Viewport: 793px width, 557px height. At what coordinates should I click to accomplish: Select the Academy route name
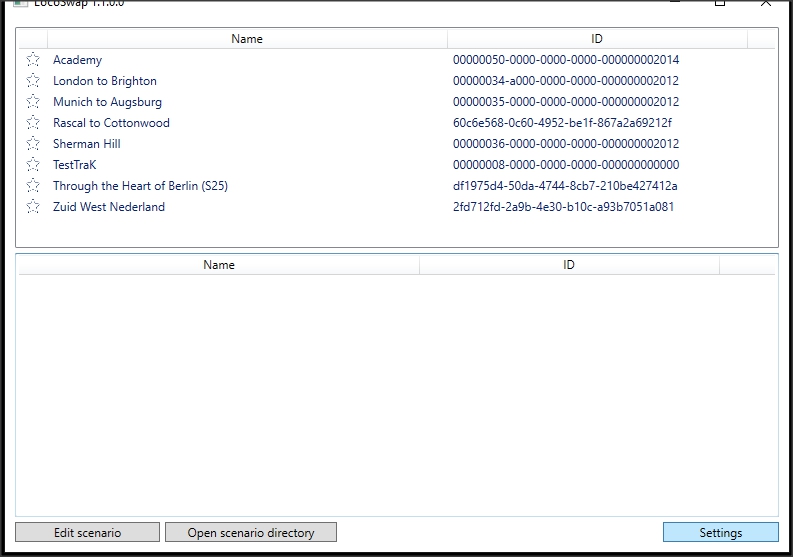pyautogui.click(x=78, y=60)
